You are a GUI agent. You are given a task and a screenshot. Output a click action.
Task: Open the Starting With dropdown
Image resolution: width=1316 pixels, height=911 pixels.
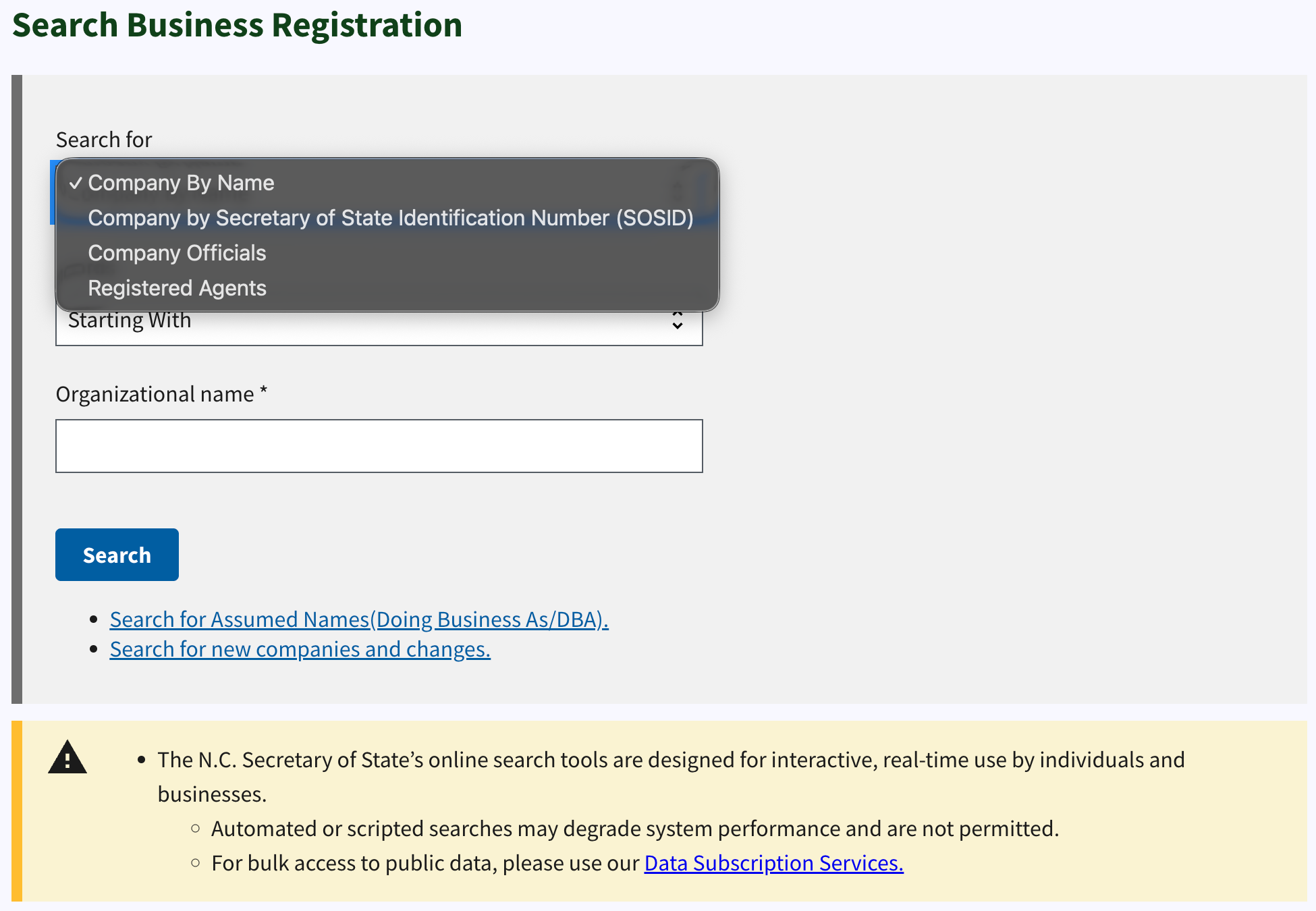(379, 321)
